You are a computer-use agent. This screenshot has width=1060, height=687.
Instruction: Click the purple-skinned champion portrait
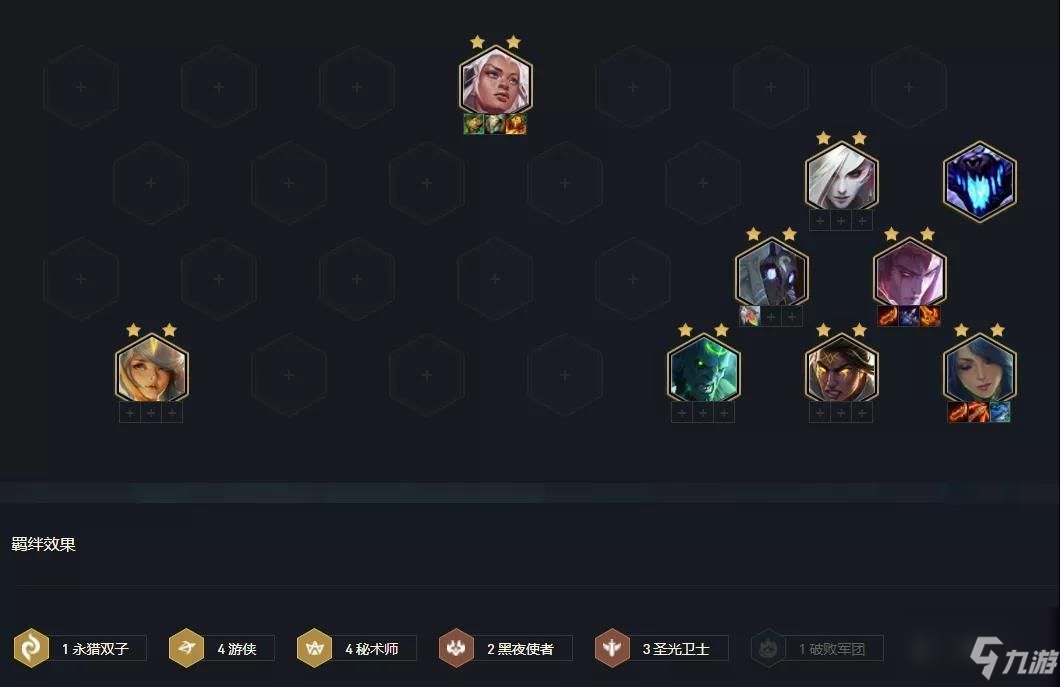click(909, 273)
